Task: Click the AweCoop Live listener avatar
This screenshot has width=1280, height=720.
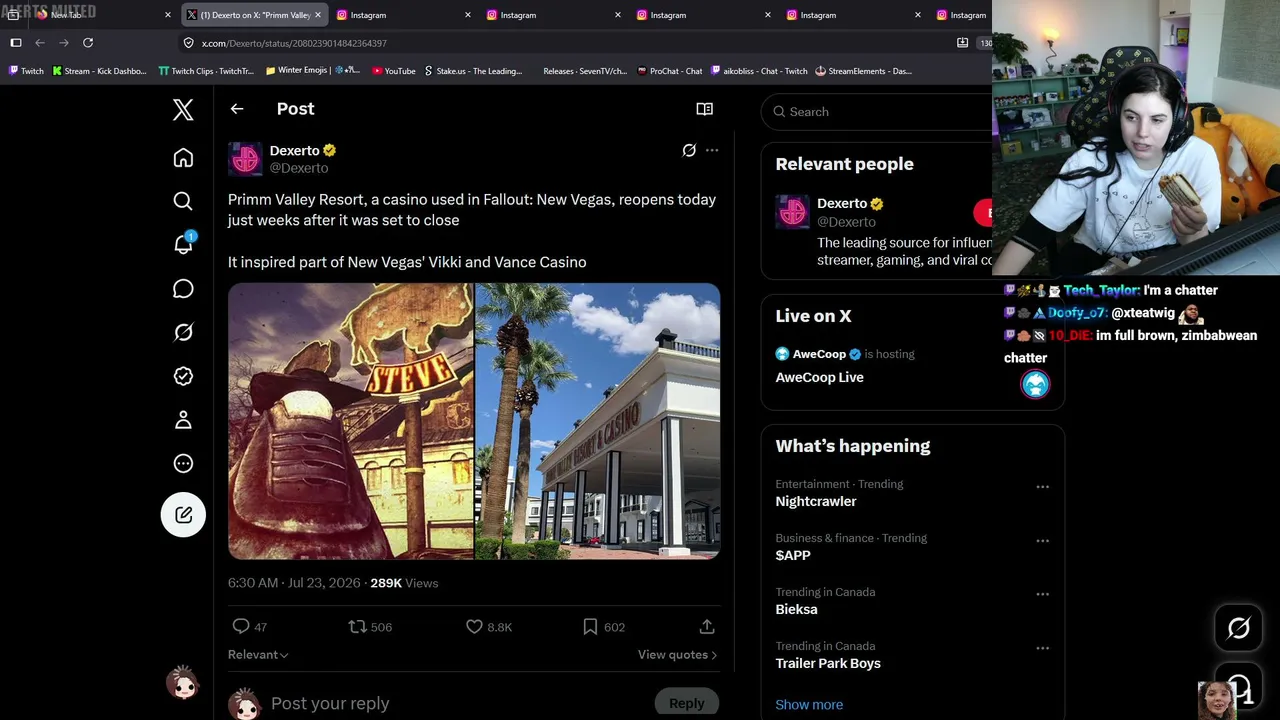Action: (1035, 384)
